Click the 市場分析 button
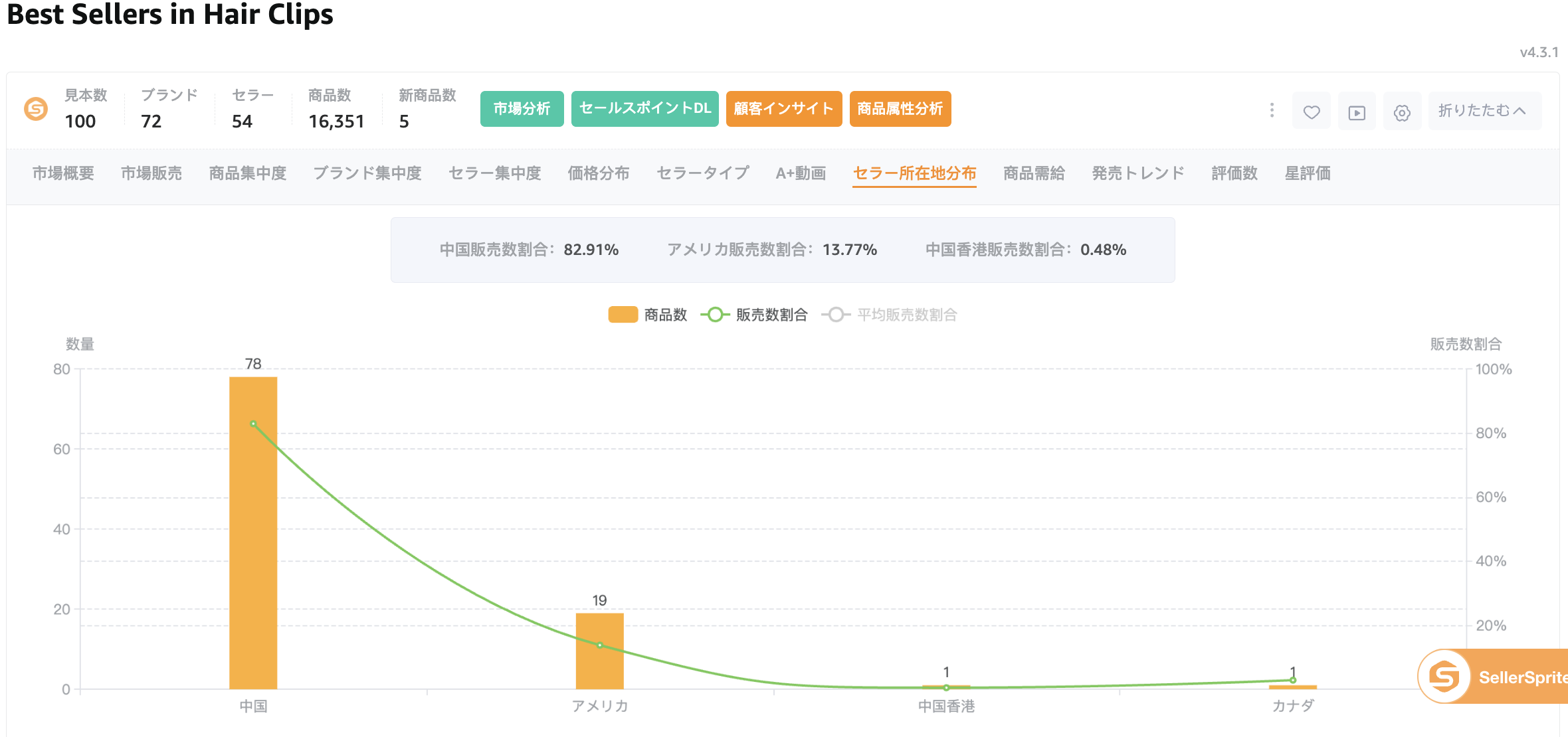The height and width of the screenshot is (737, 1568). [x=522, y=109]
